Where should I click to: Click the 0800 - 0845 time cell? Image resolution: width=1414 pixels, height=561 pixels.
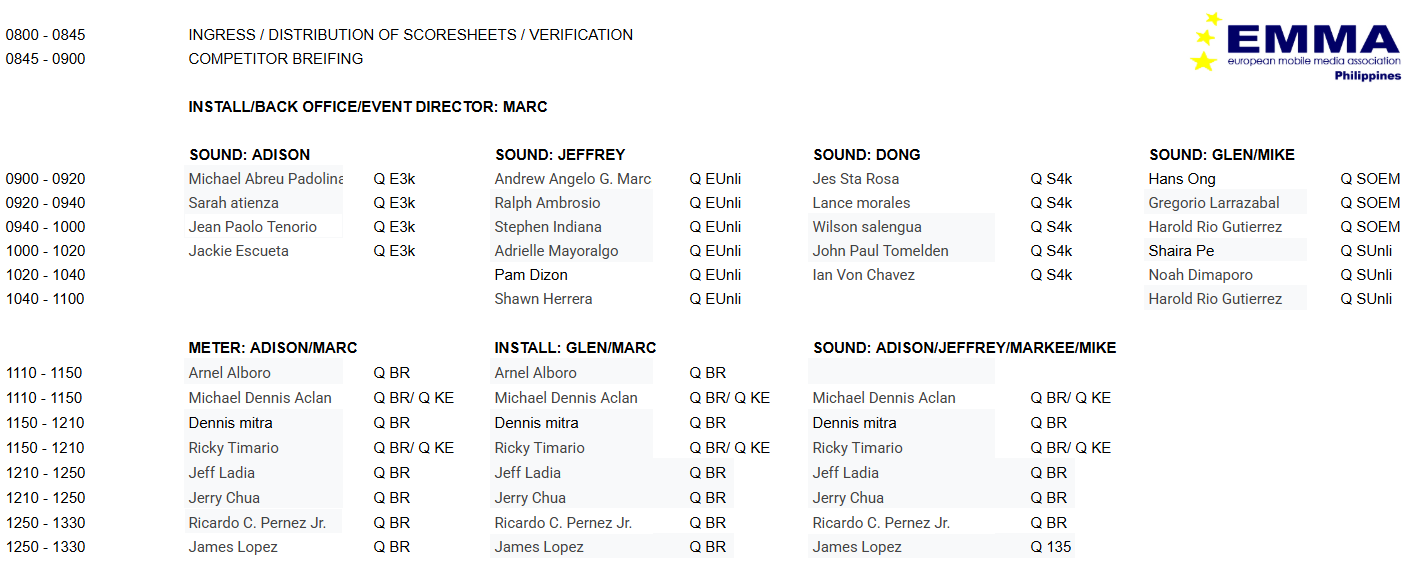tap(46, 35)
